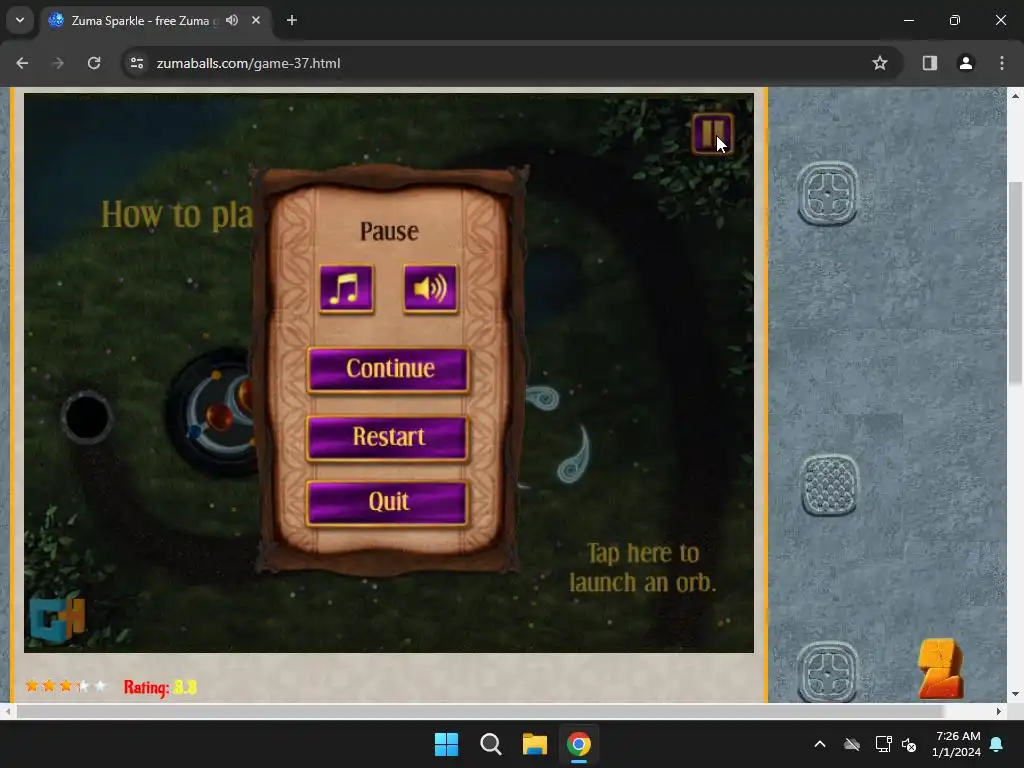Click the cloud sync tray icon

pos(852,744)
